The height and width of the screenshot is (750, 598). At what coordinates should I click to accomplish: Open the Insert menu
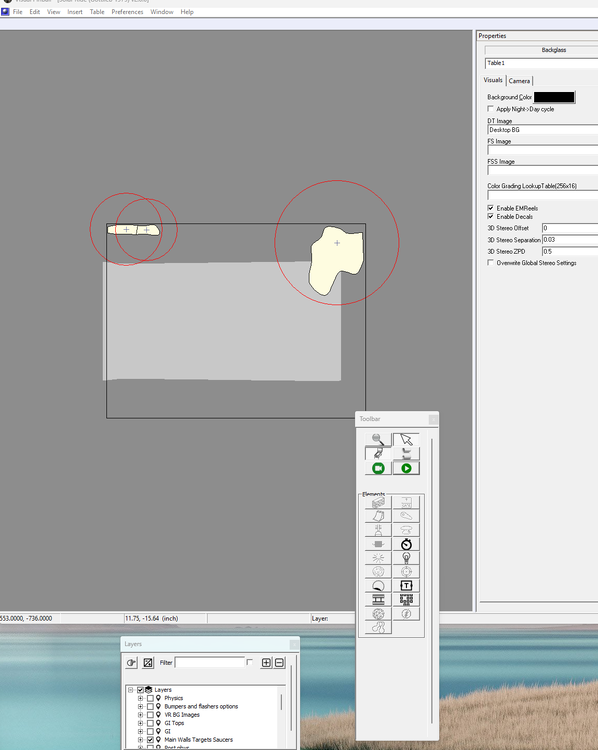tap(75, 12)
